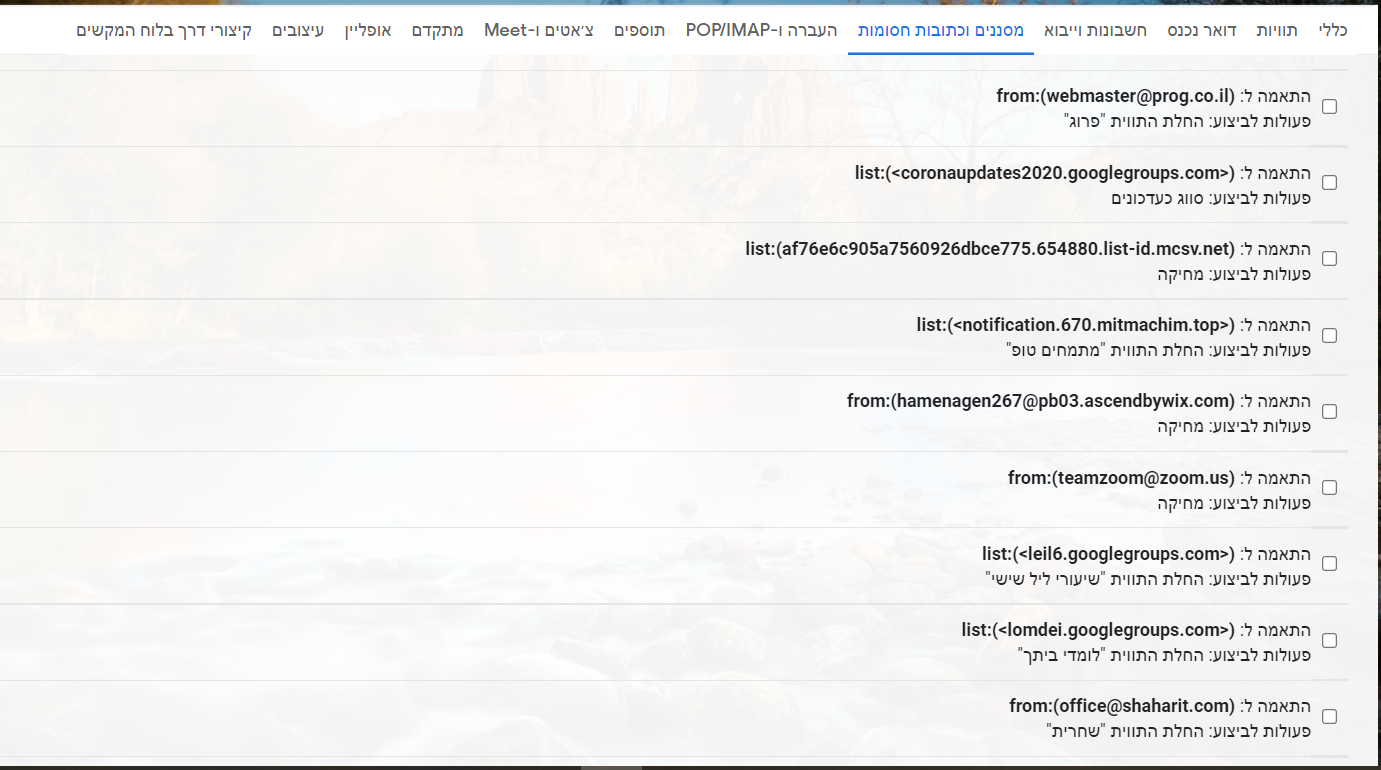Open the אופליין (Offline) tab
Viewport: 1381px width, 770px height.
(369, 30)
